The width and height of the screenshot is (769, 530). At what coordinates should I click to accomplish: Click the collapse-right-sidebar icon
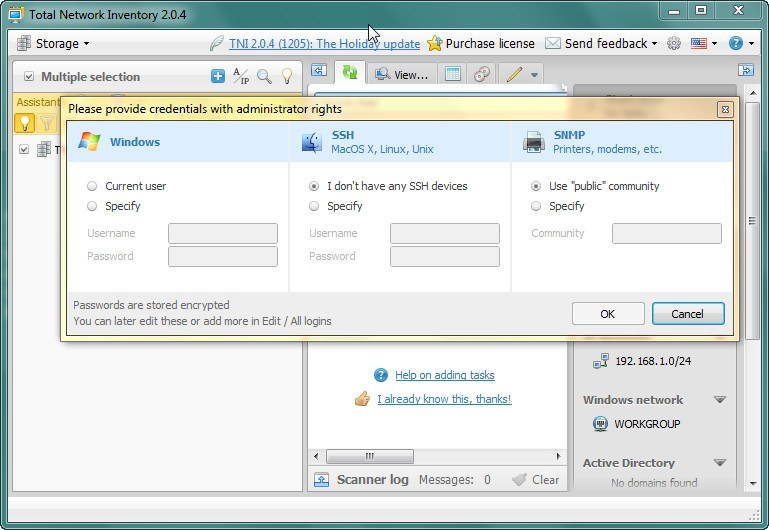coord(746,70)
